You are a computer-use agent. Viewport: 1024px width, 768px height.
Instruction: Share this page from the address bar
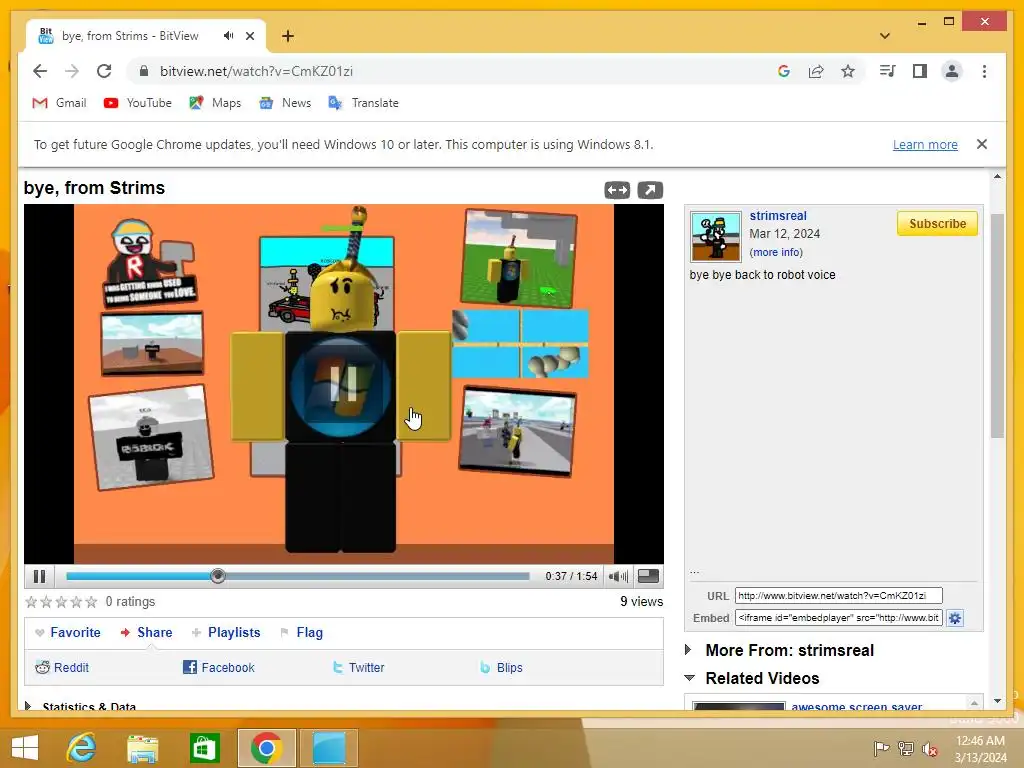click(816, 71)
